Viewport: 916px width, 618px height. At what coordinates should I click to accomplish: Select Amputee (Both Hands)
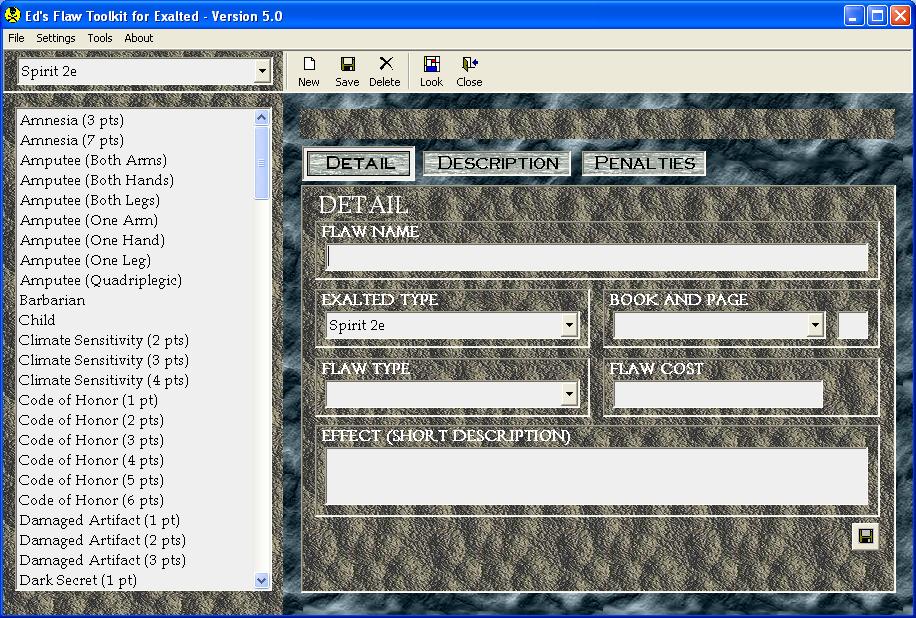tap(97, 180)
